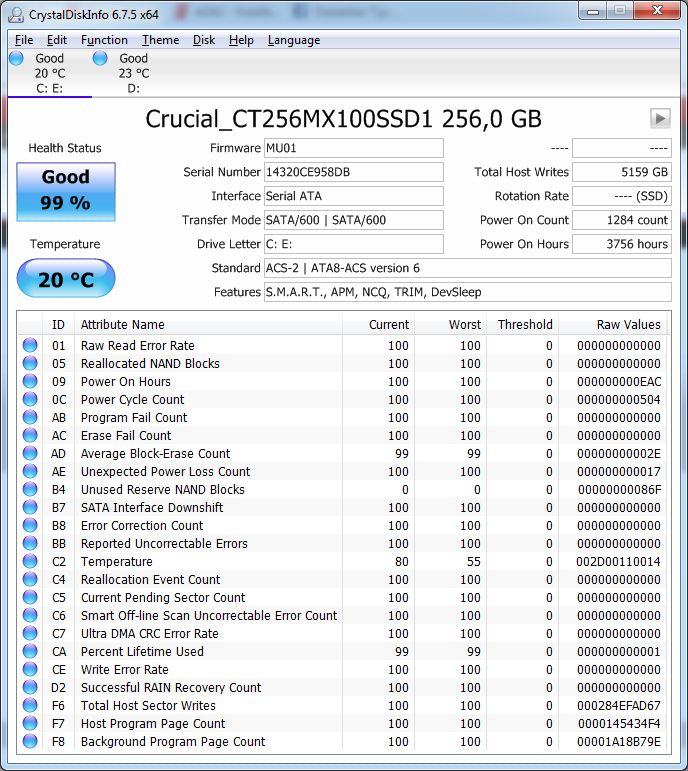Open the Disk menu

click(x=204, y=40)
